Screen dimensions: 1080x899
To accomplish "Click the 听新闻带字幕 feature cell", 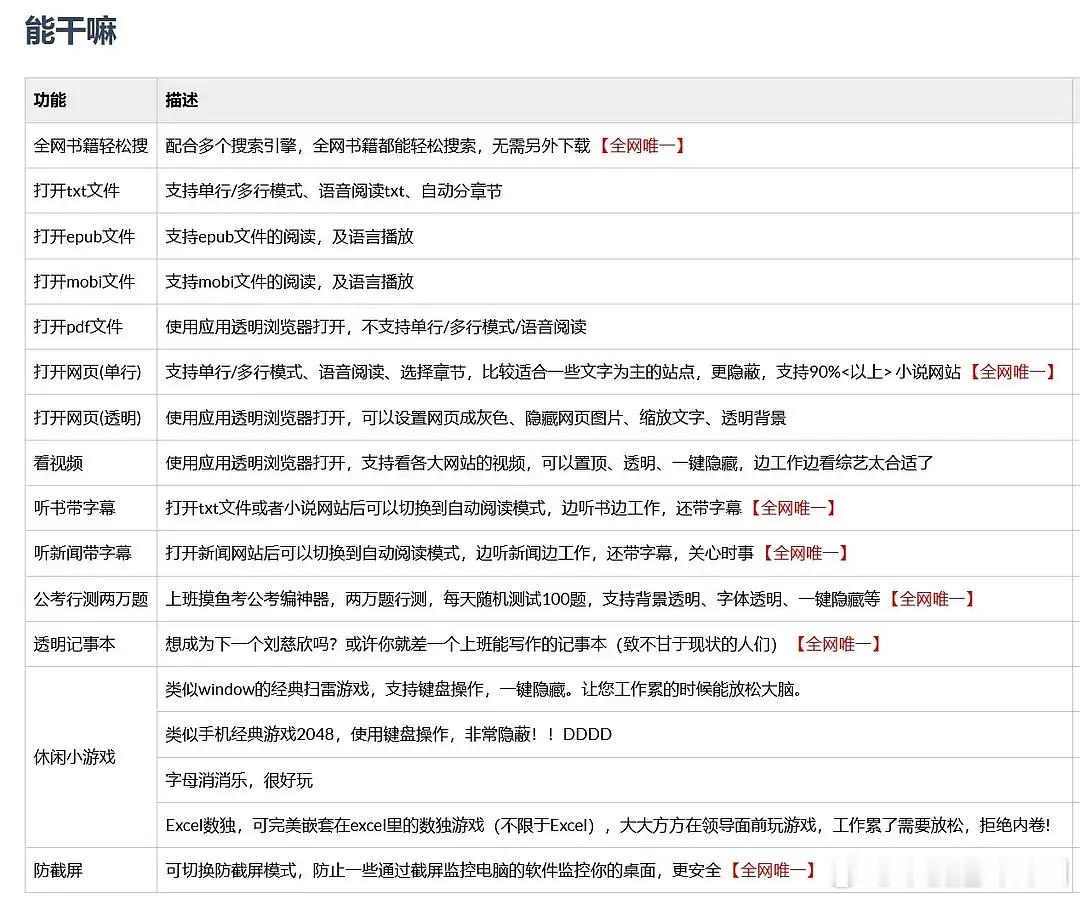I will [x=87, y=553].
